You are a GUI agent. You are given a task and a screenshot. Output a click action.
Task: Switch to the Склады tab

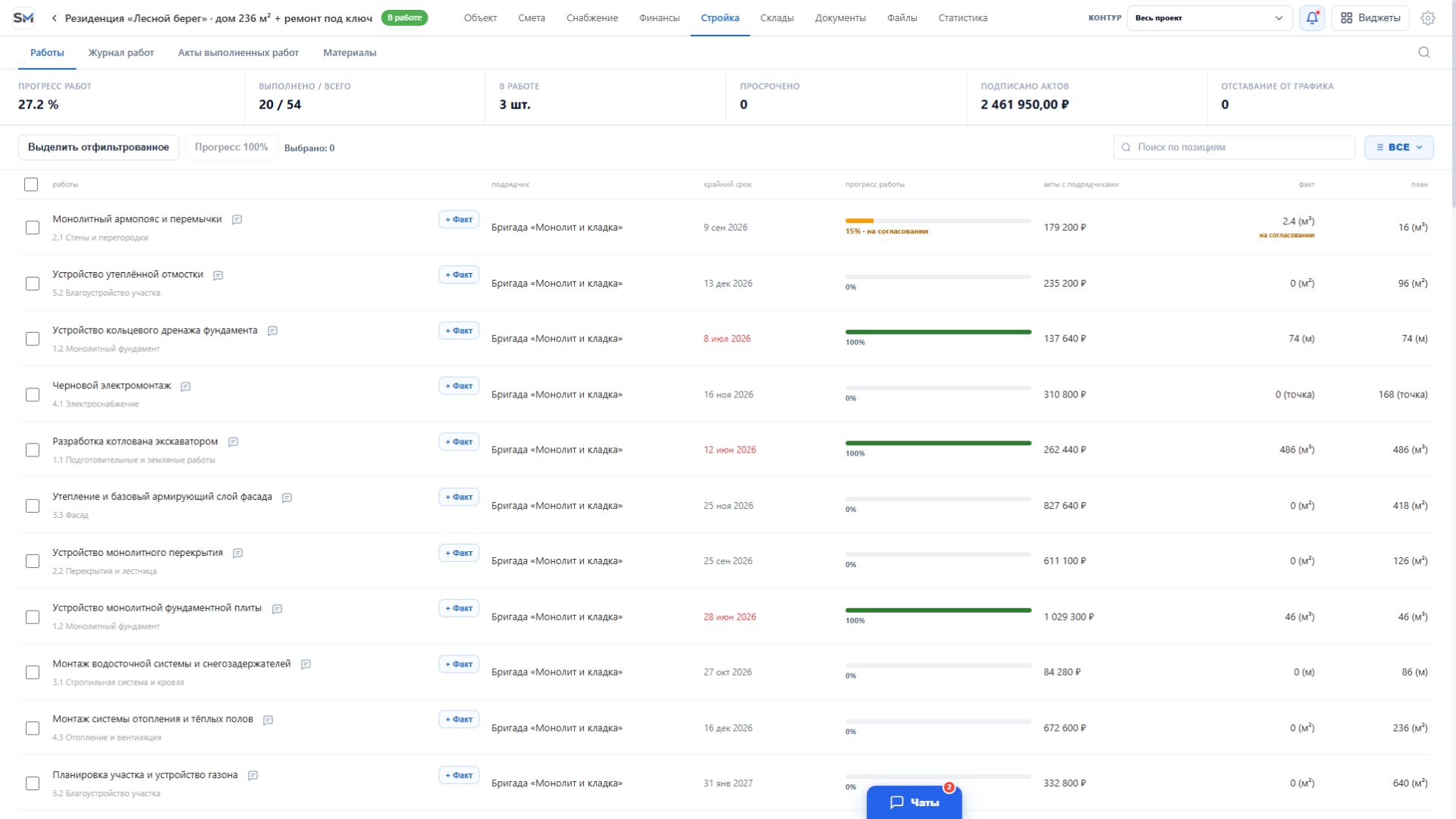777,18
